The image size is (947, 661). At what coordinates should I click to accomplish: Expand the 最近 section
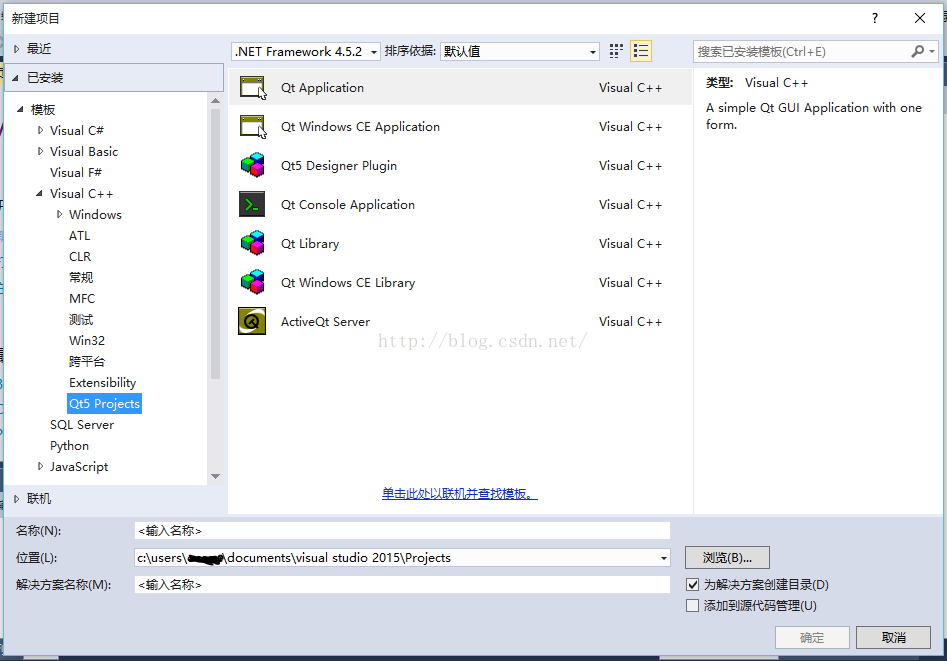point(17,49)
